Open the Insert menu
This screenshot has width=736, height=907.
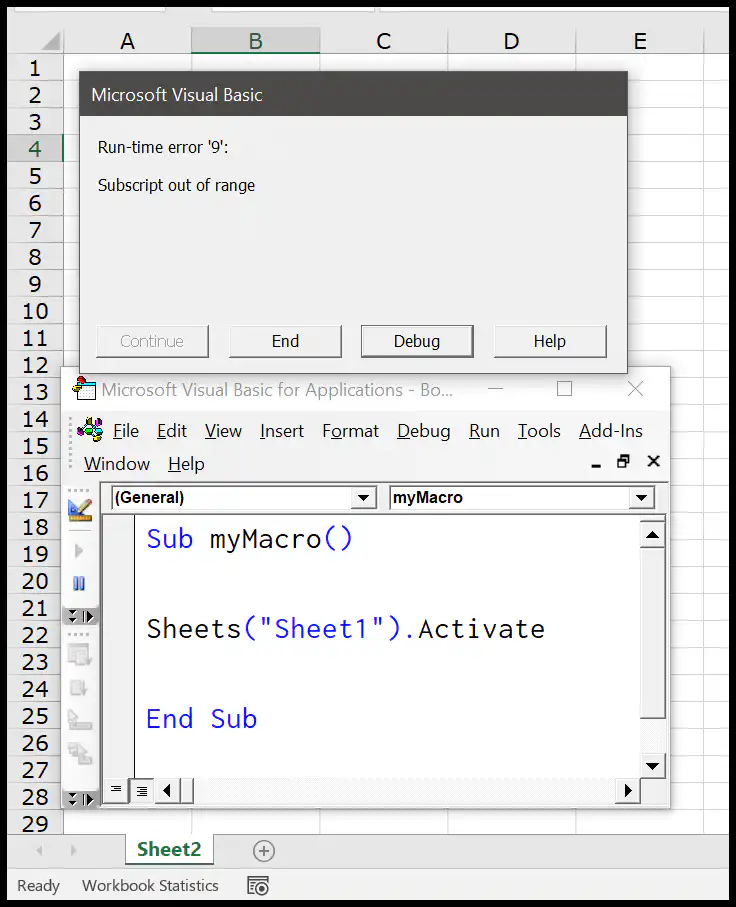point(282,431)
